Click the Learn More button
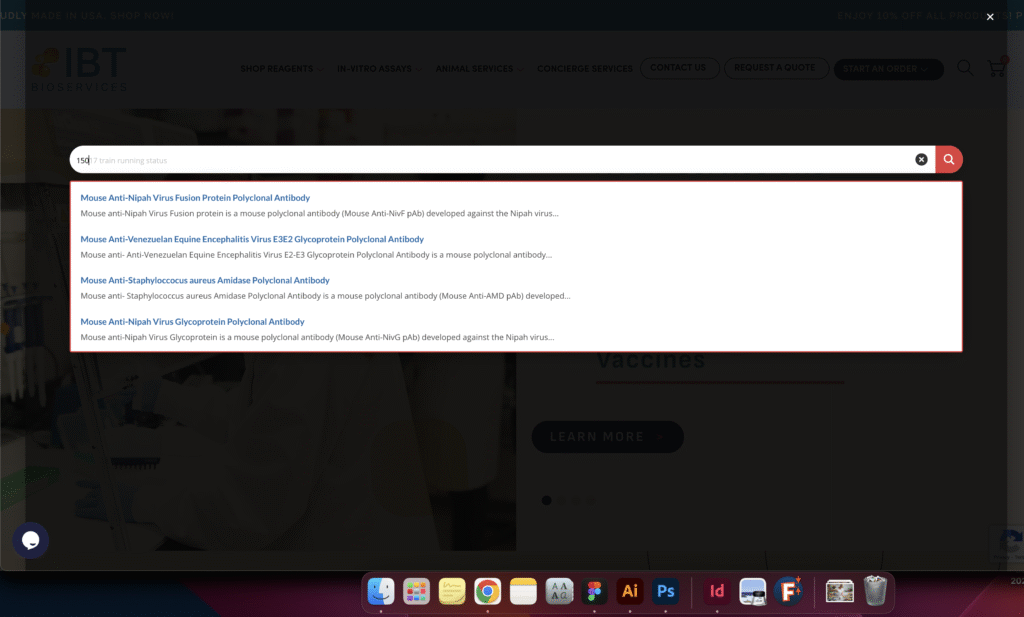The image size is (1024, 617). [607, 437]
